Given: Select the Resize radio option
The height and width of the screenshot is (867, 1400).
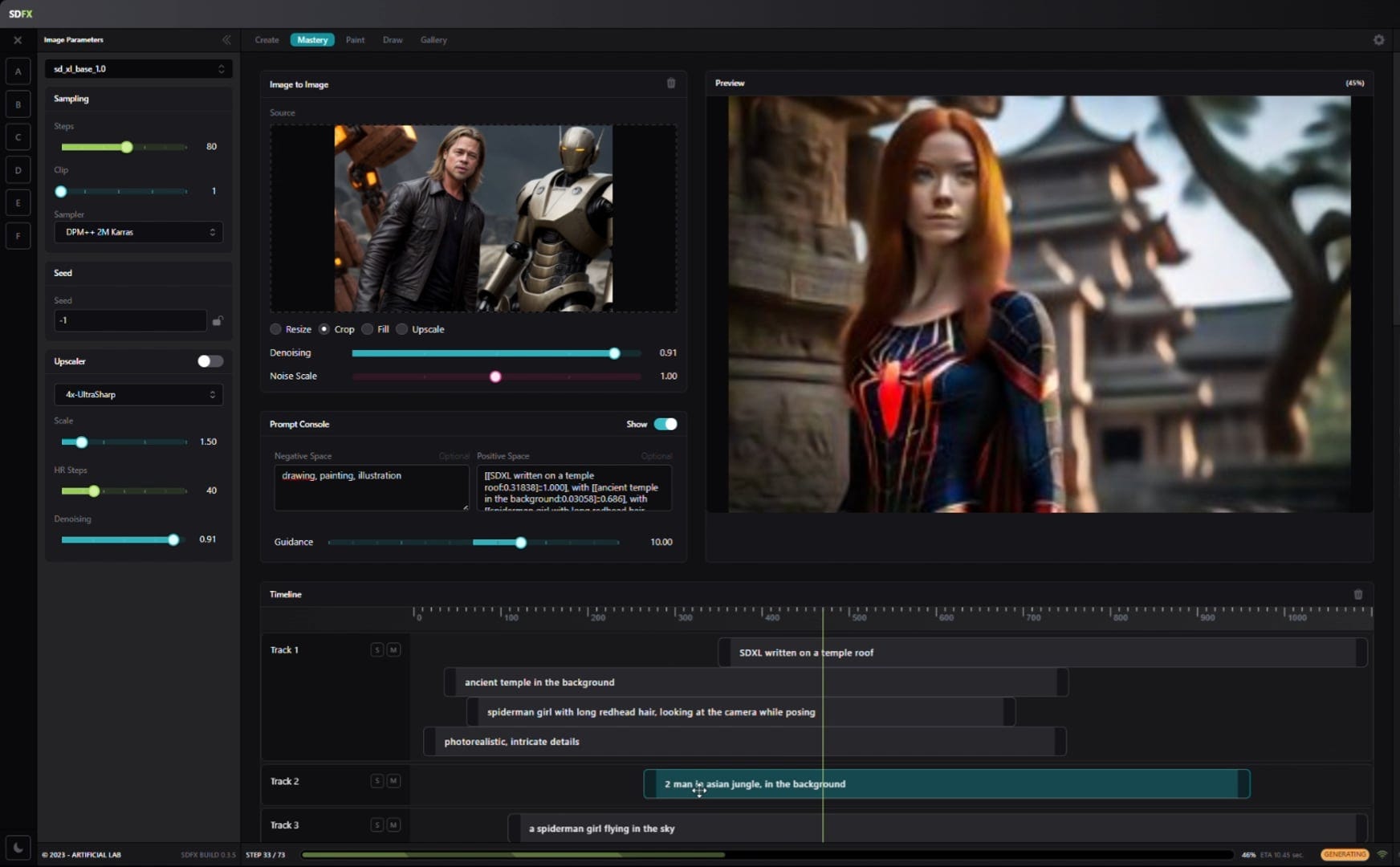Looking at the screenshot, I should pos(275,329).
